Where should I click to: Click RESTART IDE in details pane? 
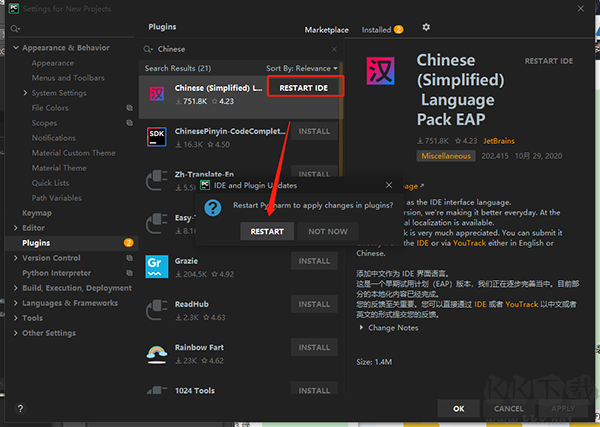[x=549, y=61]
